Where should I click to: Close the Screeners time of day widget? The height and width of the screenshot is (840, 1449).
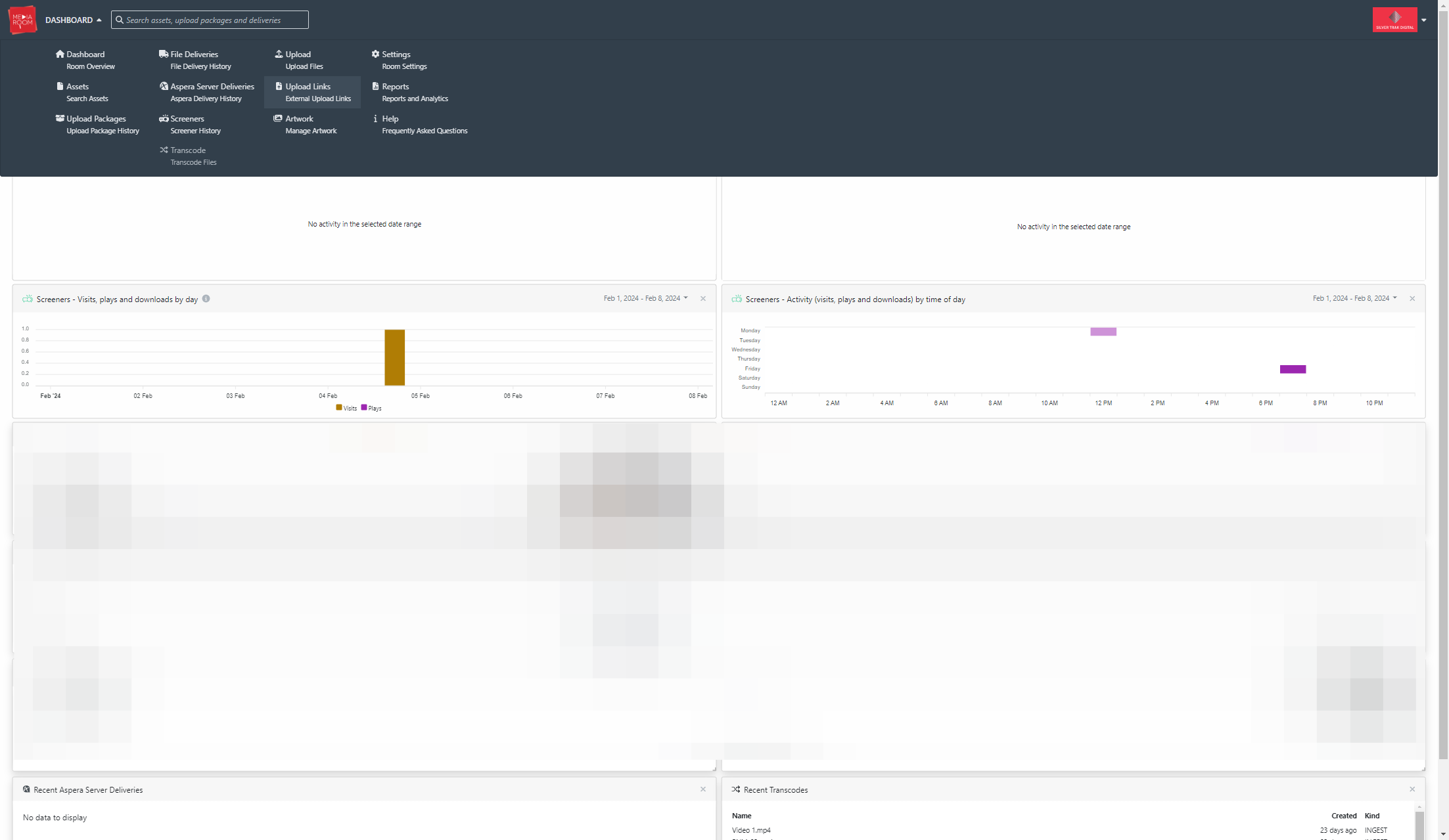pyautogui.click(x=1412, y=298)
